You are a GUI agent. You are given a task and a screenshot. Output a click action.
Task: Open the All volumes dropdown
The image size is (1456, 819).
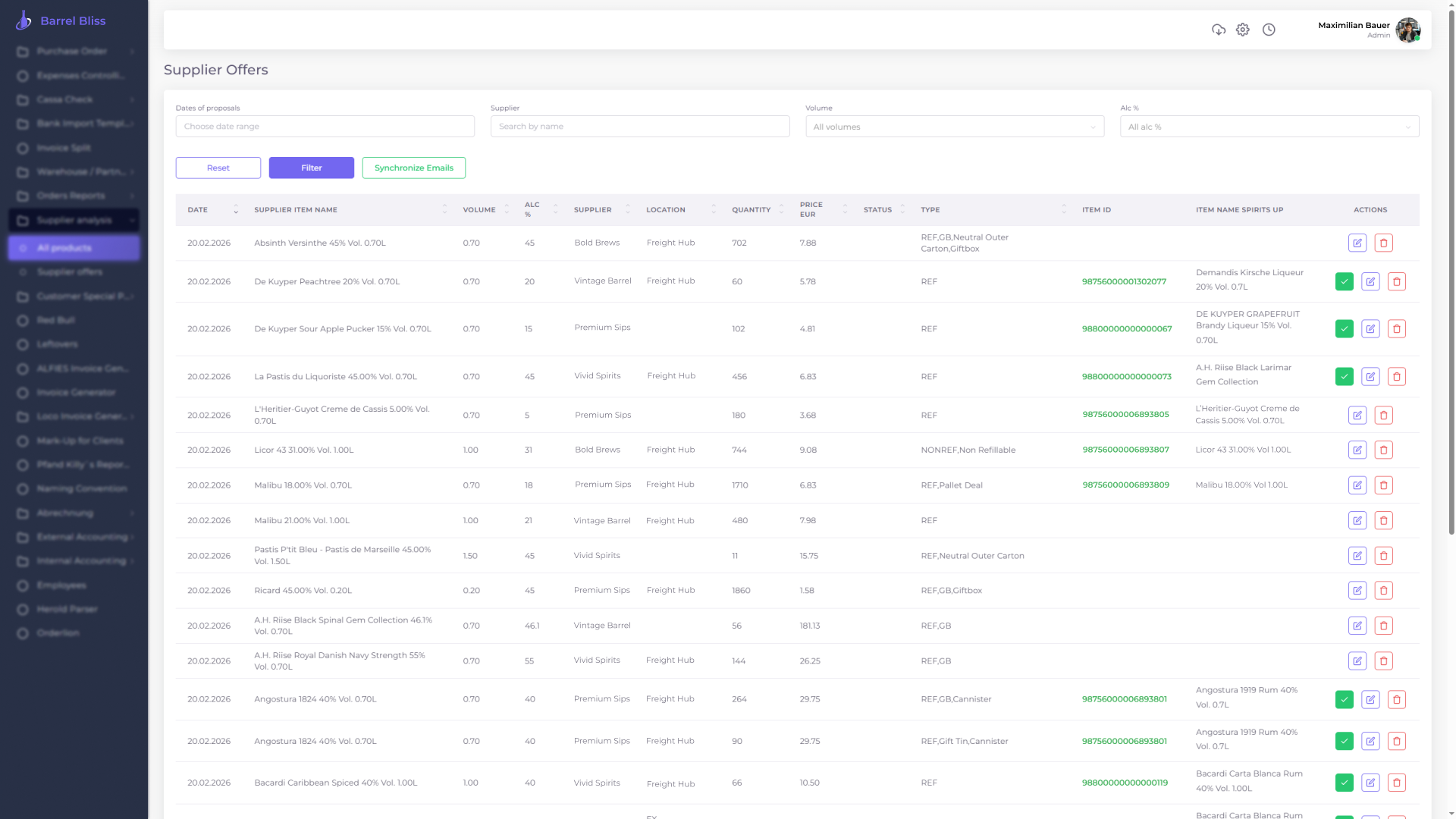point(954,127)
